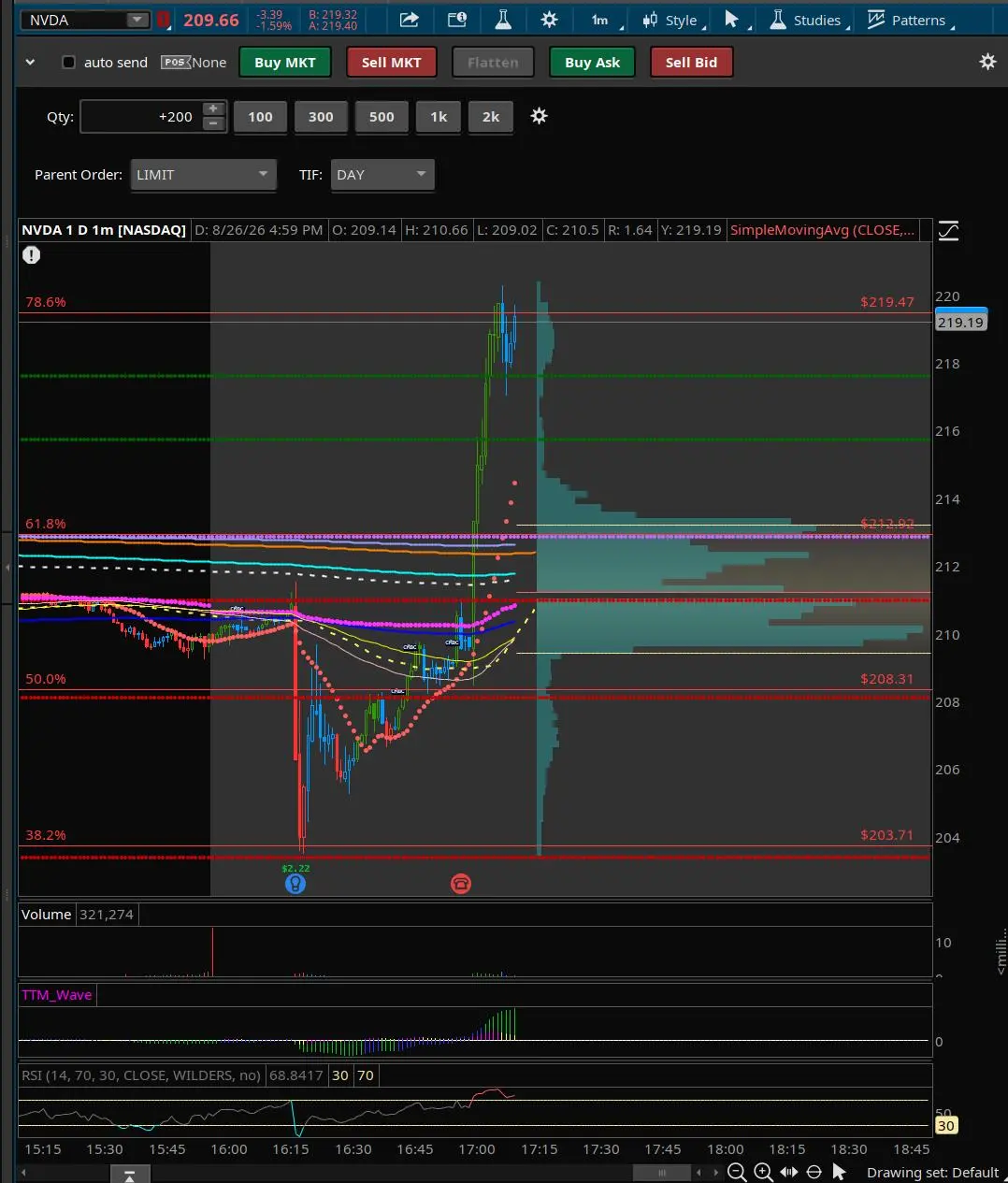Viewport: 1008px width, 1183px height.
Task: Click the 78.6% Fibonacci level label
Action: coord(46,302)
